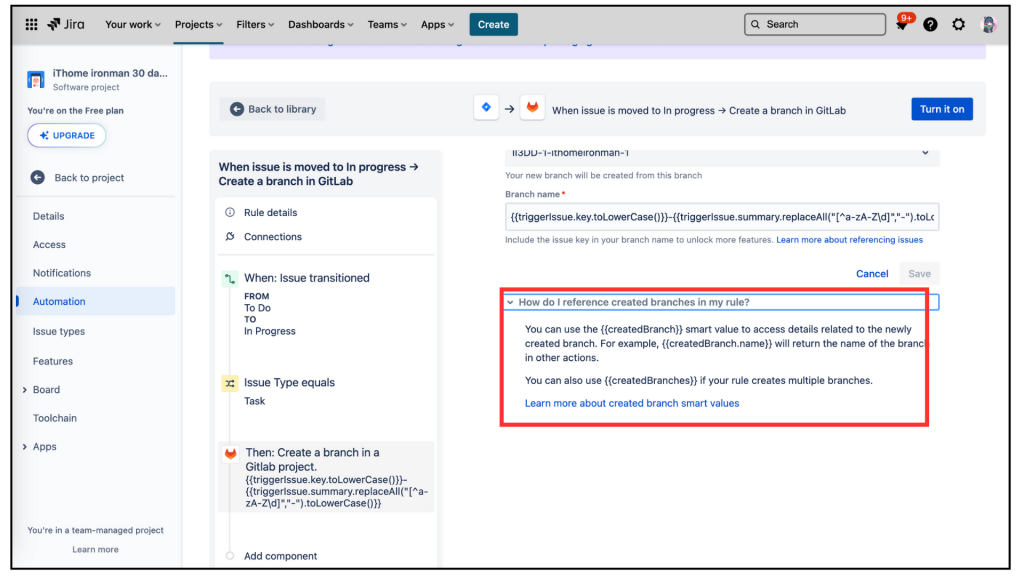Click the Jira trigger diamond icon in header
Viewport: 1024px width, 576px height.
(x=486, y=108)
